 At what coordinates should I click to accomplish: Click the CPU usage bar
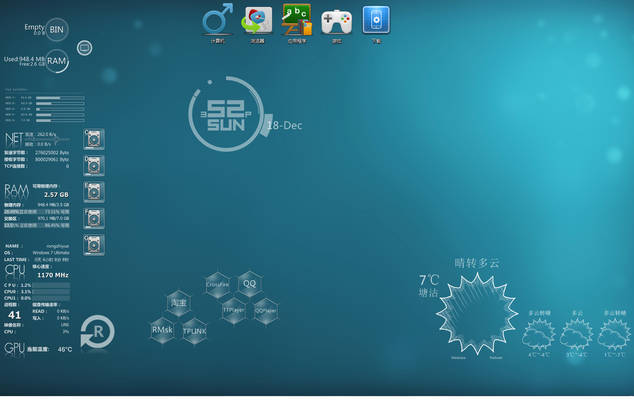pos(50,285)
